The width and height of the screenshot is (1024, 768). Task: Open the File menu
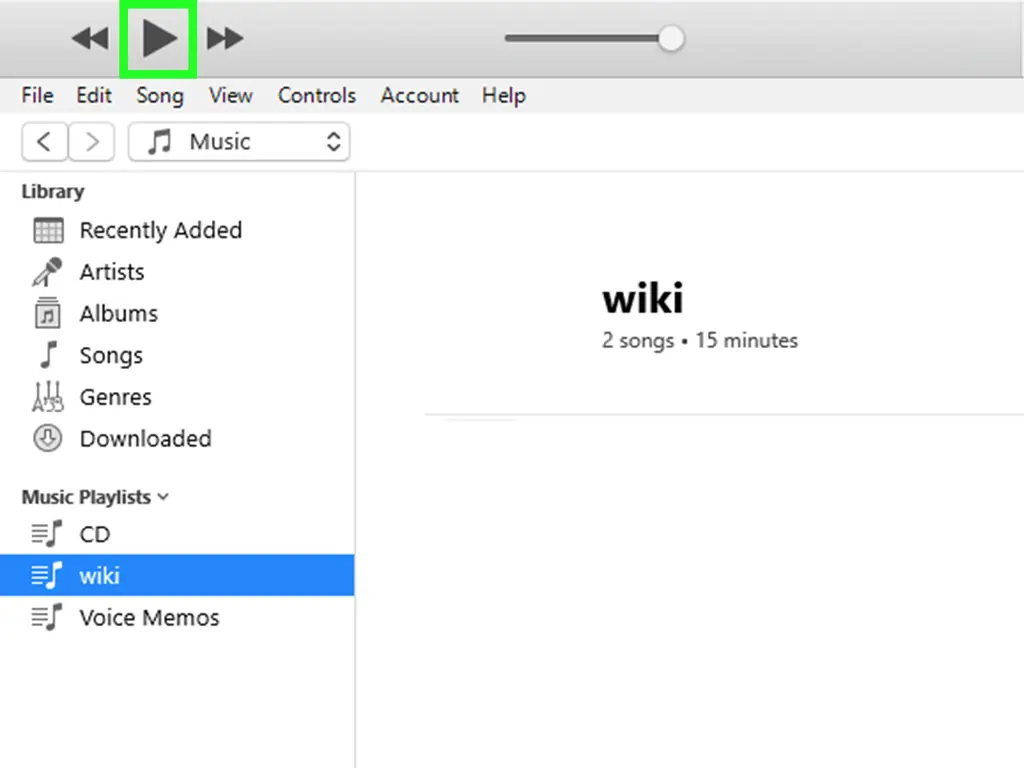coord(37,96)
